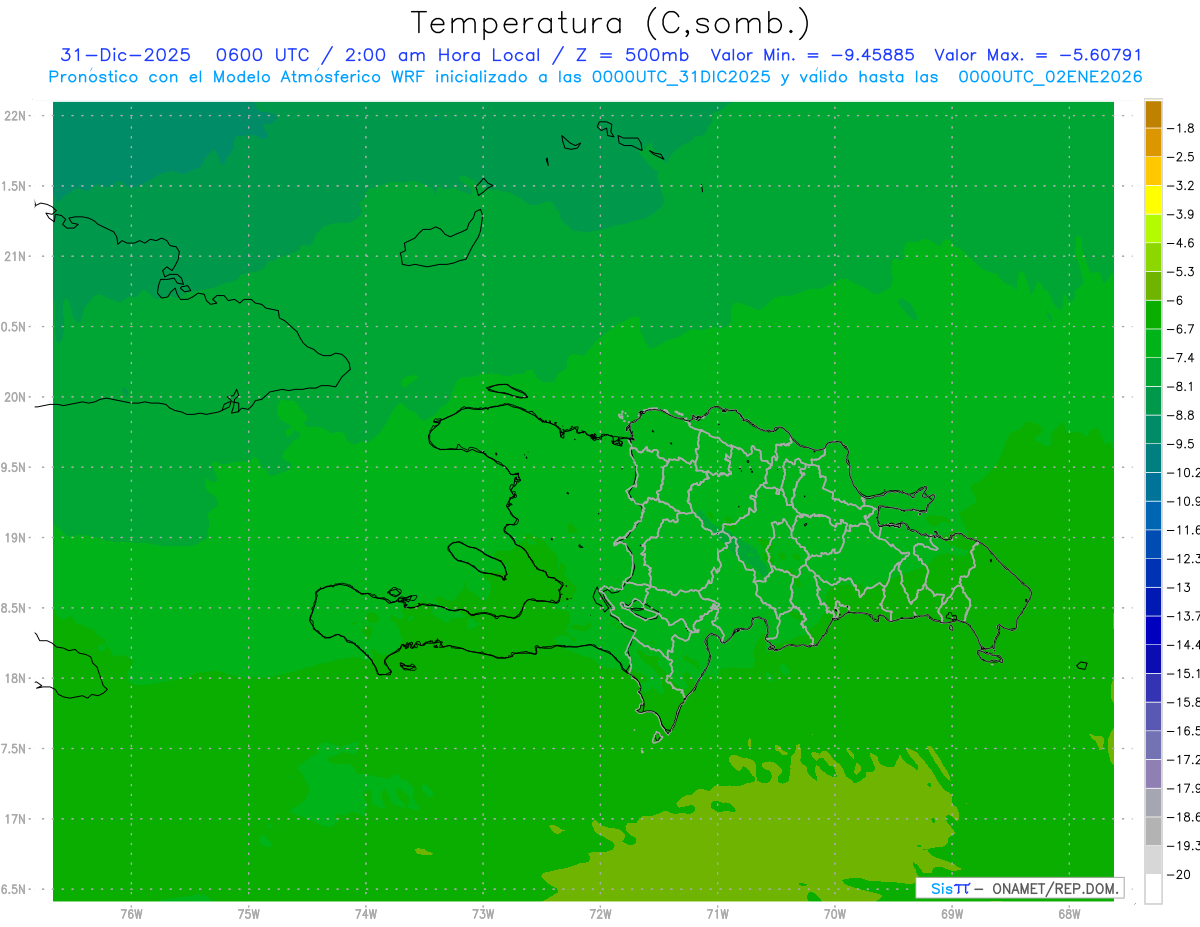Pick the yellow swatch between -3.2 and -3.9
The width and height of the screenshot is (1200, 927).
(1153, 200)
